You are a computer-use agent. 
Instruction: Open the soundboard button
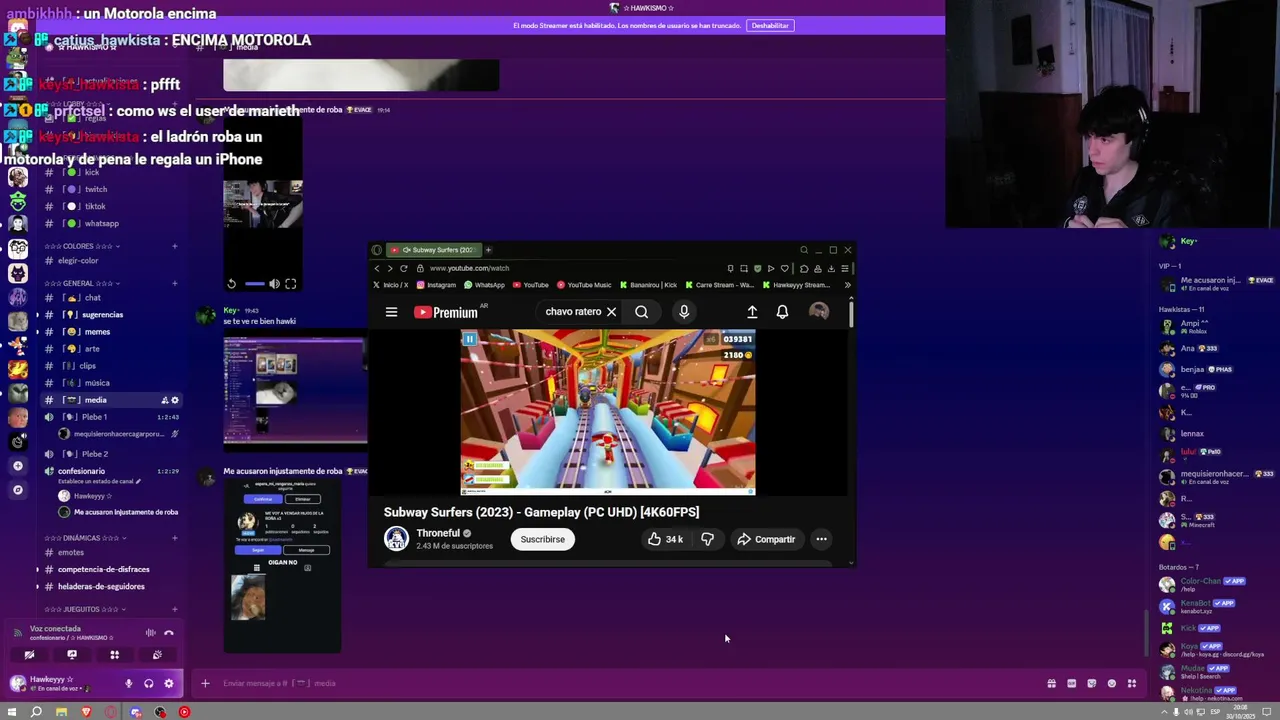pos(157,655)
